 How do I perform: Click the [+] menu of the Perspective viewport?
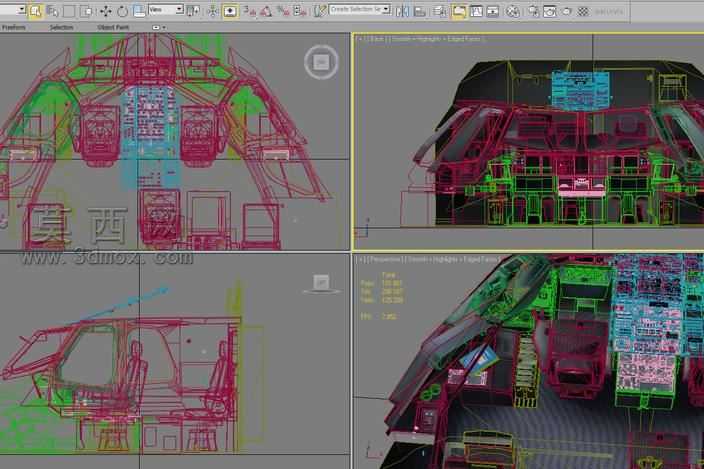pyautogui.click(x=361, y=259)
